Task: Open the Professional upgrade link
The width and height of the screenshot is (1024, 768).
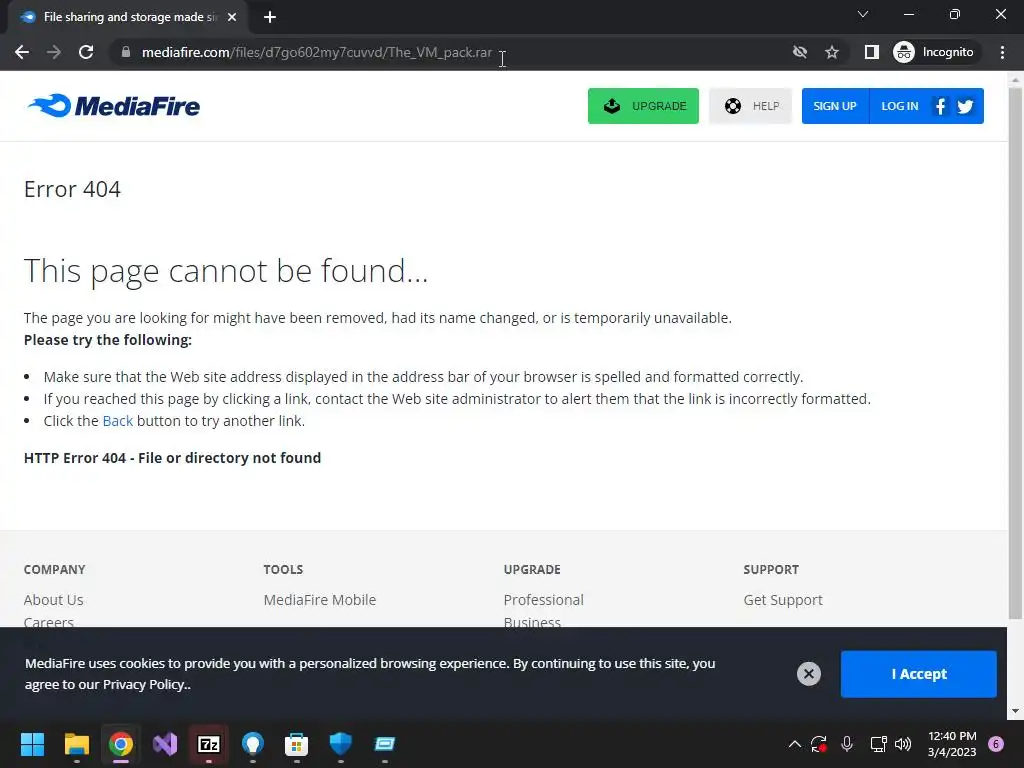Action: [543, 600]
